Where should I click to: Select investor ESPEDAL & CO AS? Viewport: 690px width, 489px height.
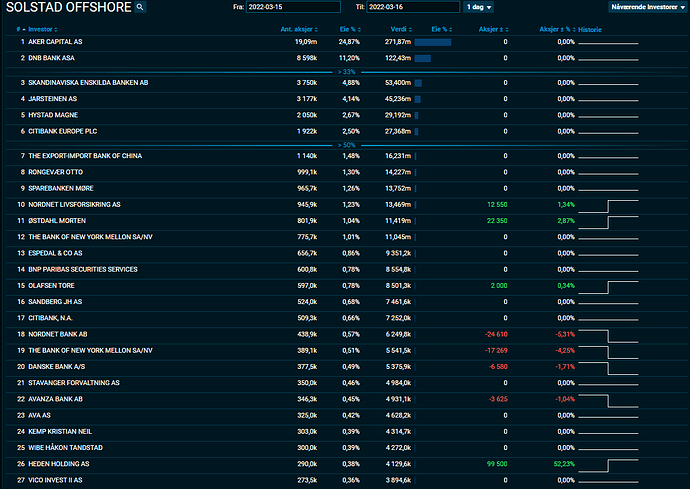(55, 254)
